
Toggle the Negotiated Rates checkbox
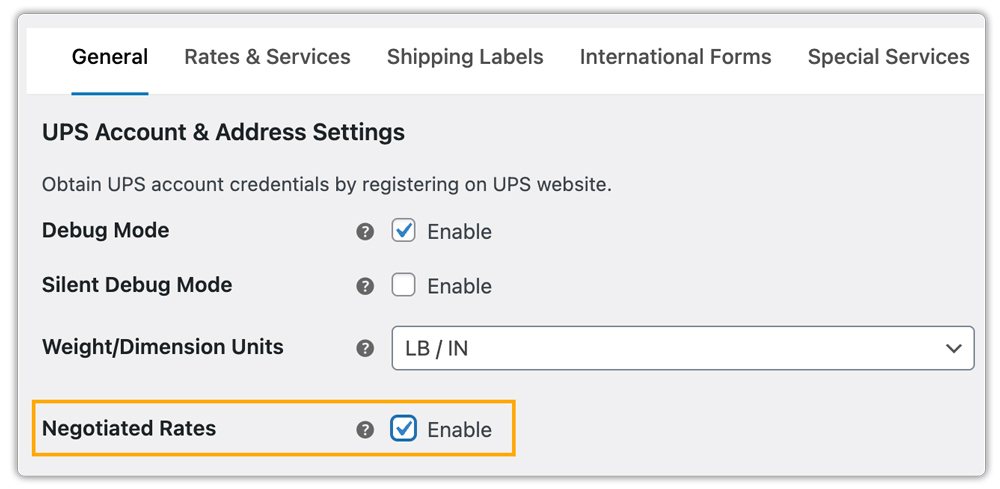click(x=403, y=429)
